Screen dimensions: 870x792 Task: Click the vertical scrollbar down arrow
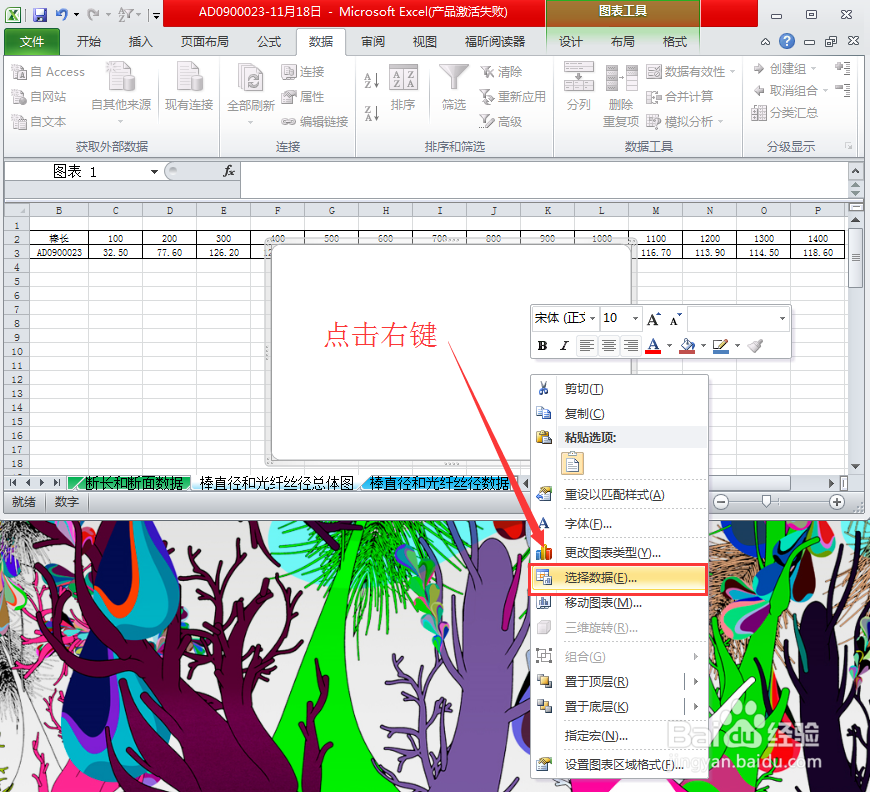click(x=855, y=466)
